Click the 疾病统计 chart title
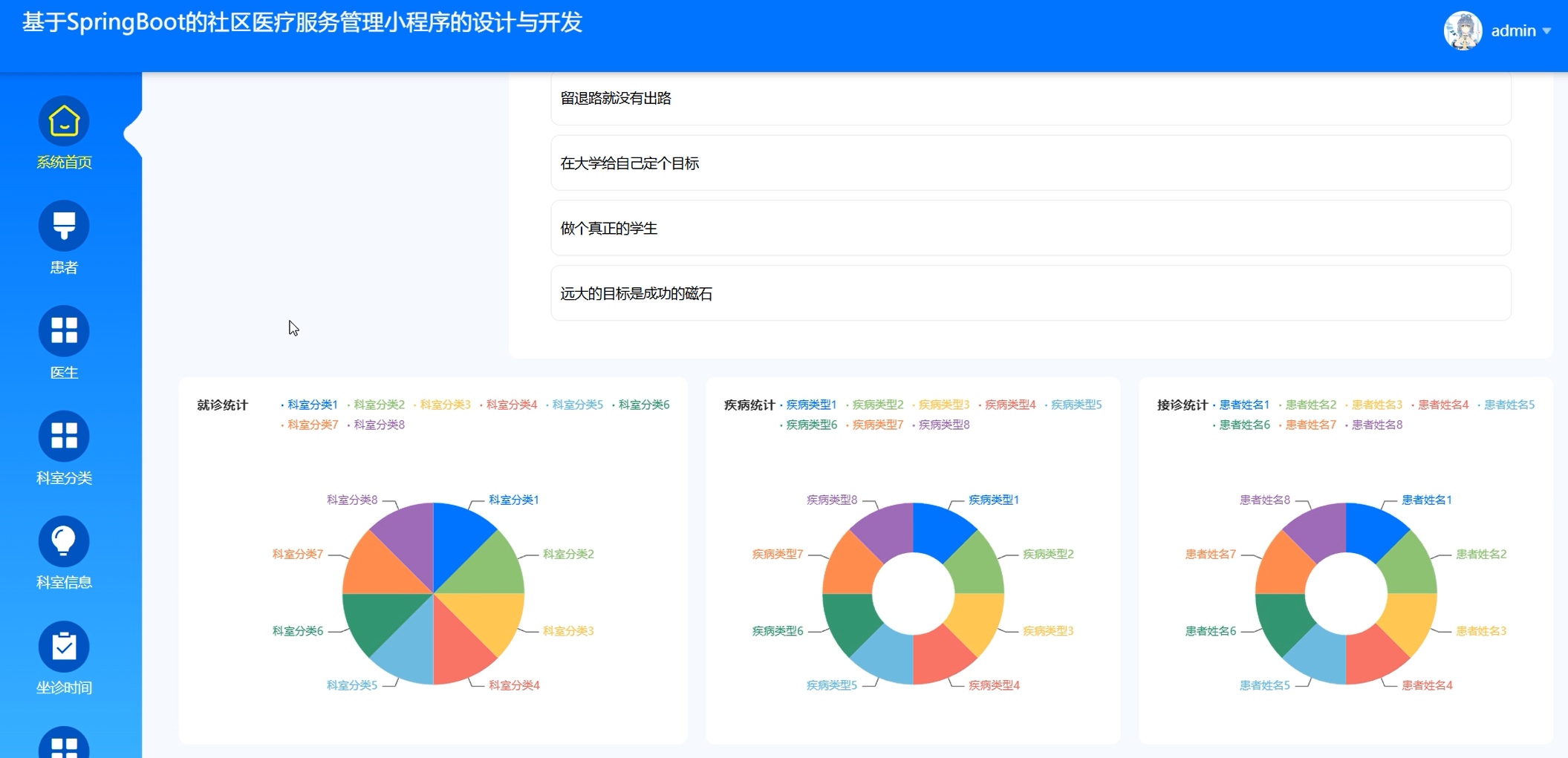This screenshot has width=1568, height=758. pyautogui.click(x=749, y=405)
